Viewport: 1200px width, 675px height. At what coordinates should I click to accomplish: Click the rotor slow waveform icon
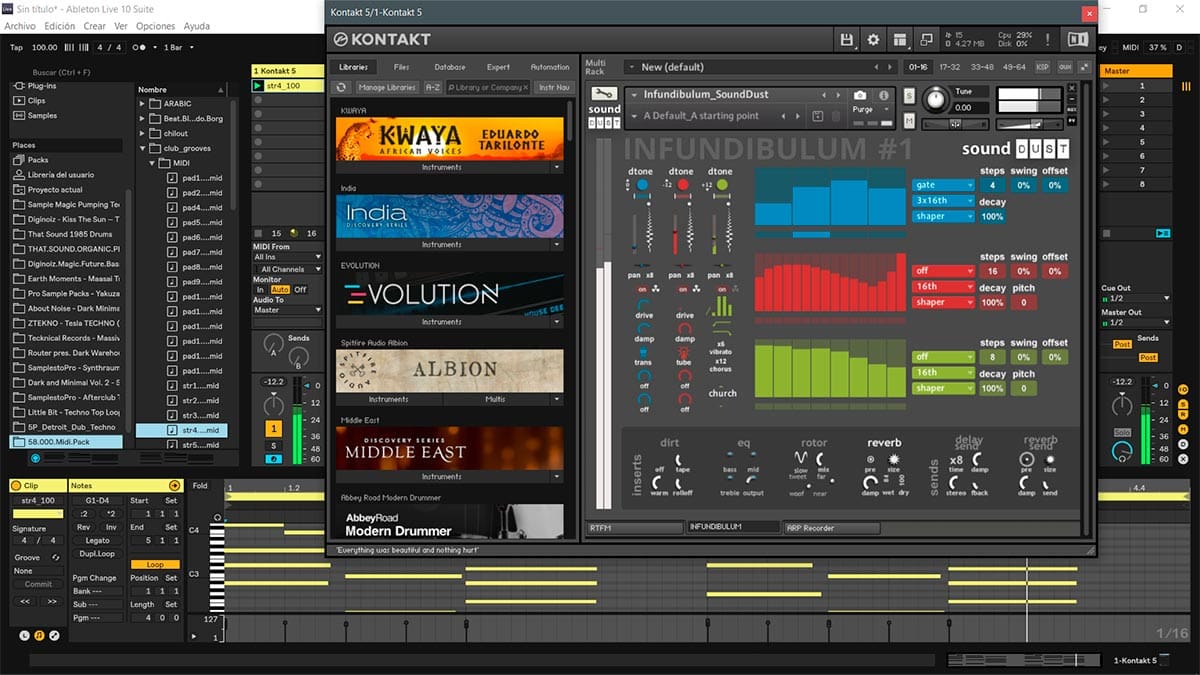tap(800, 459)
